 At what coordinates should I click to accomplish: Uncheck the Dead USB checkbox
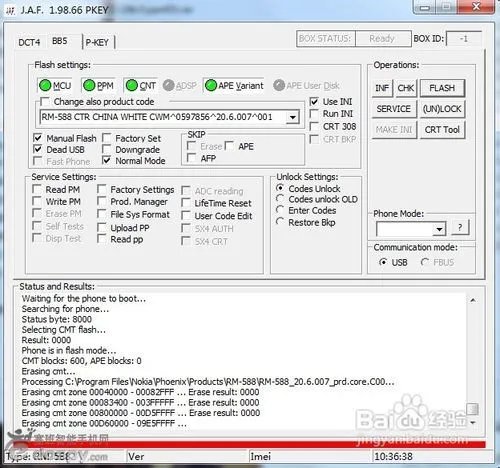point(38,149)
